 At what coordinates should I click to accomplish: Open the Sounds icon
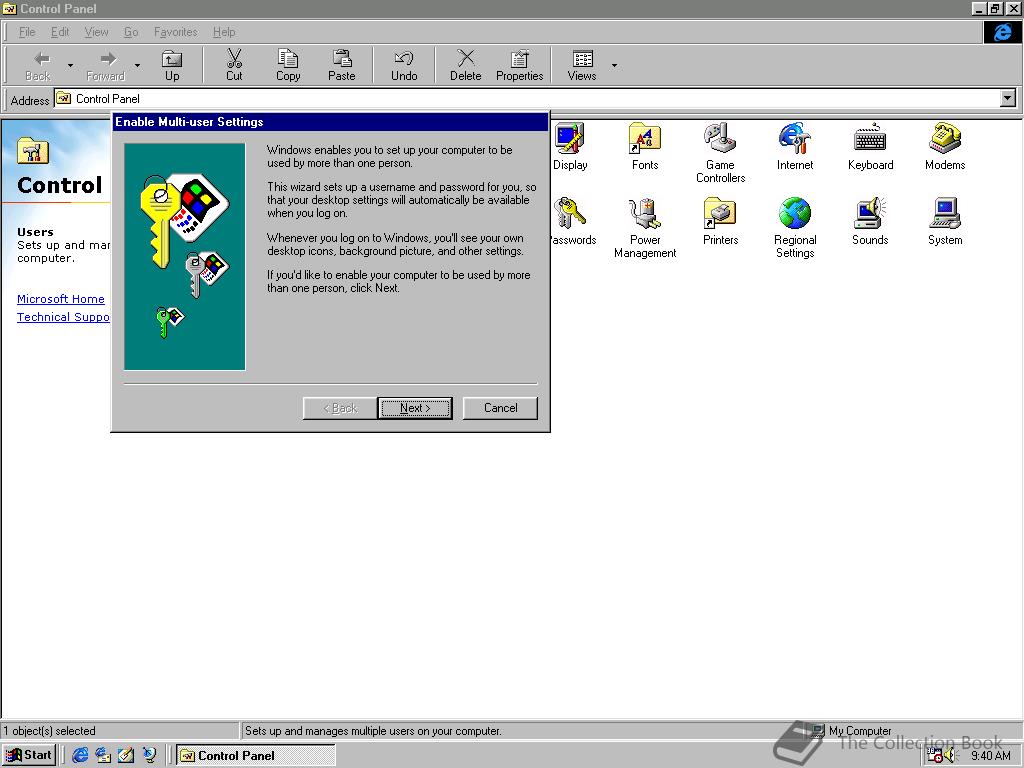[x=870, y=222]
